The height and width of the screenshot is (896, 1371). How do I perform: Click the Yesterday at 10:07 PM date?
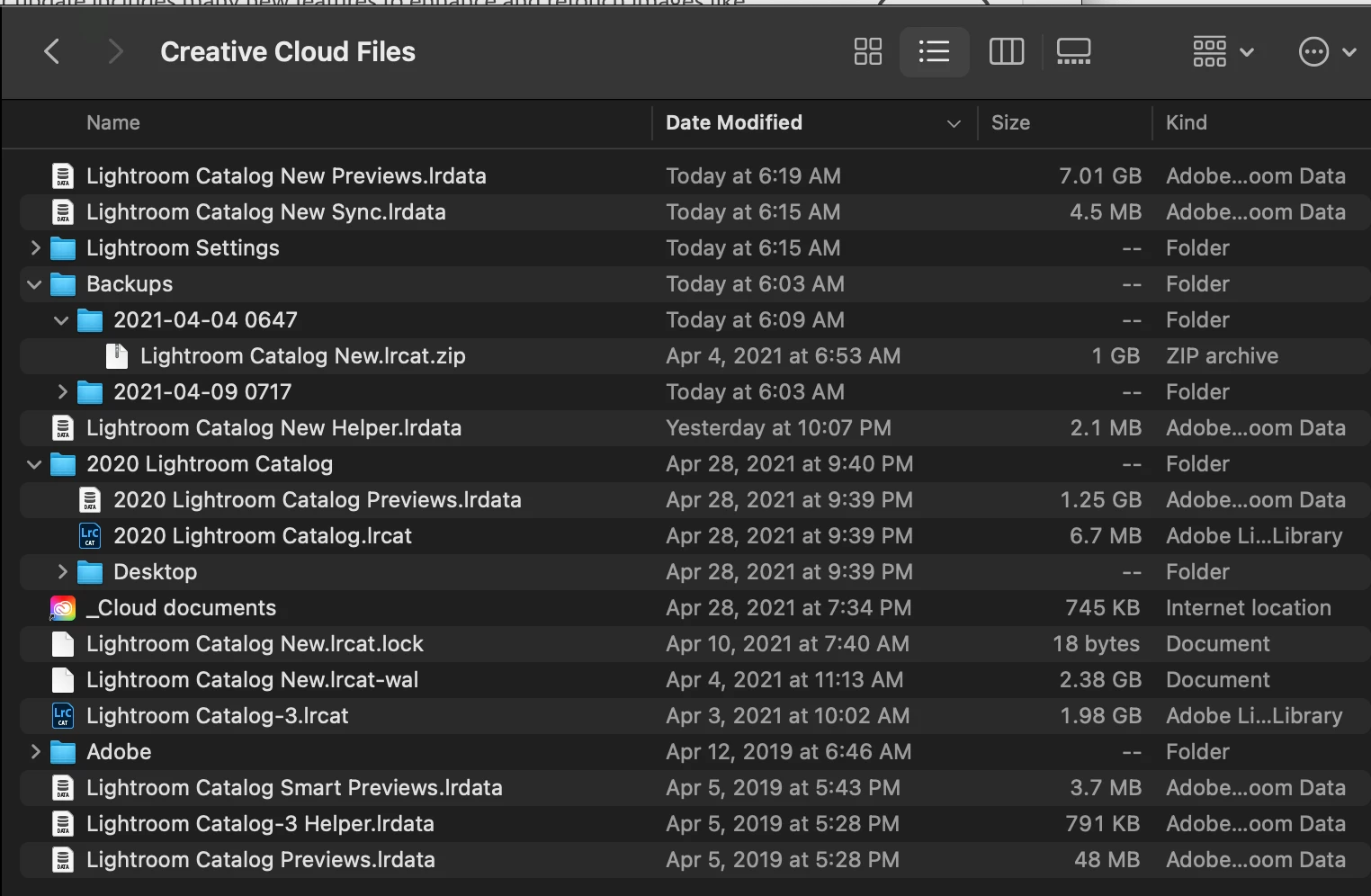point(778,428)
